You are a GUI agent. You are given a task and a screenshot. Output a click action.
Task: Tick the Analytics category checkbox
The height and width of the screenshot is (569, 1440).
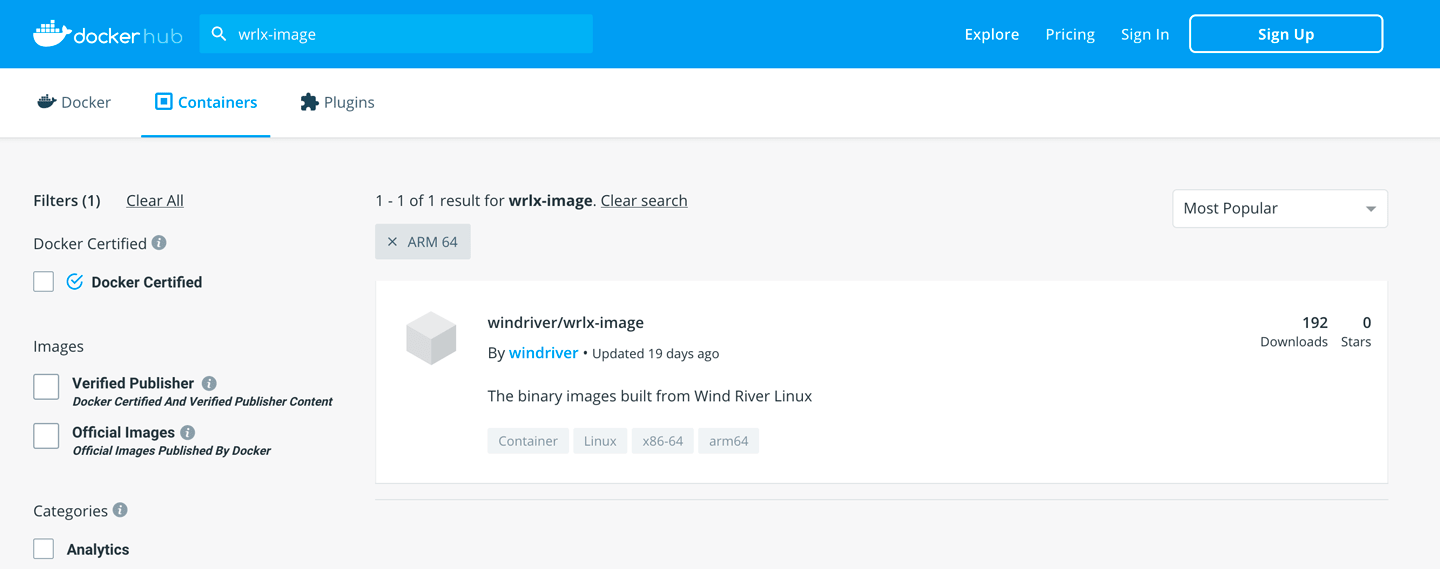pyautogui.click(x=44, y=549)
